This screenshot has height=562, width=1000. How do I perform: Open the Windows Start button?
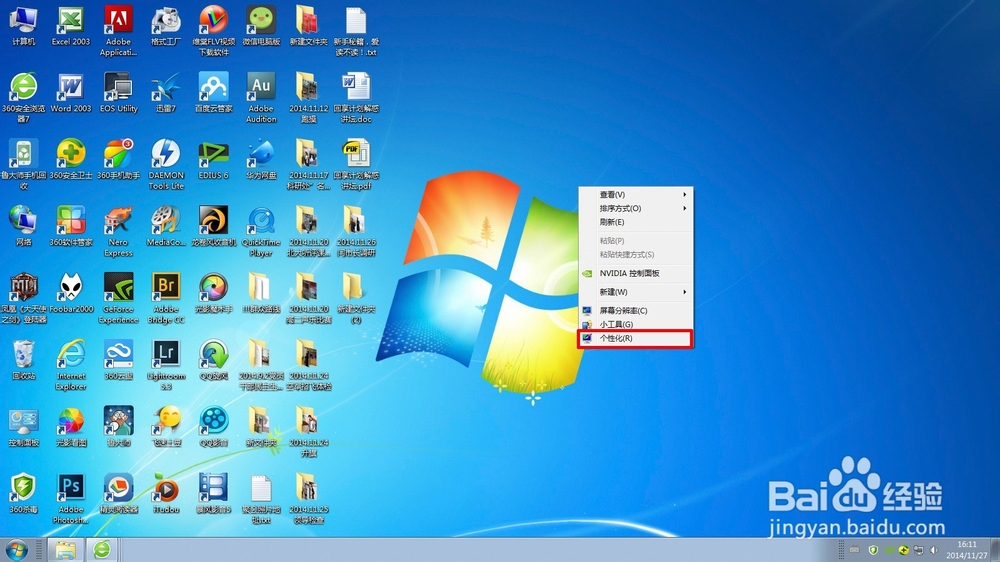pyautogui.click(x=17, y=550)
